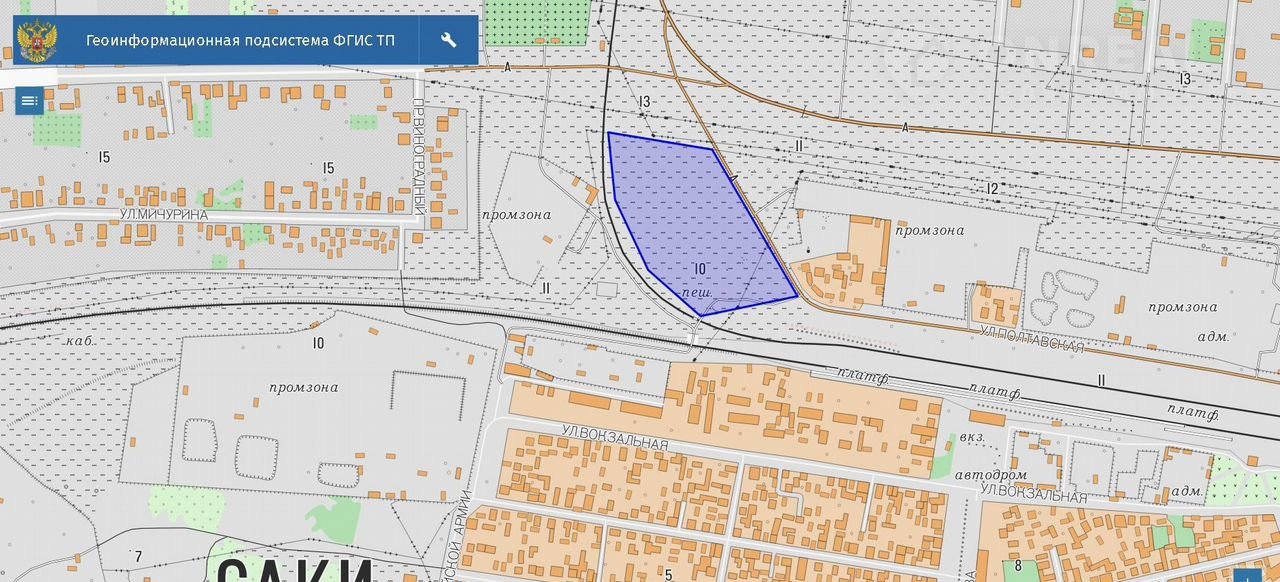
Task: Click the 'Геоинформационная подсистема ФГИС ТП' title
Action: tap(240, 41)
